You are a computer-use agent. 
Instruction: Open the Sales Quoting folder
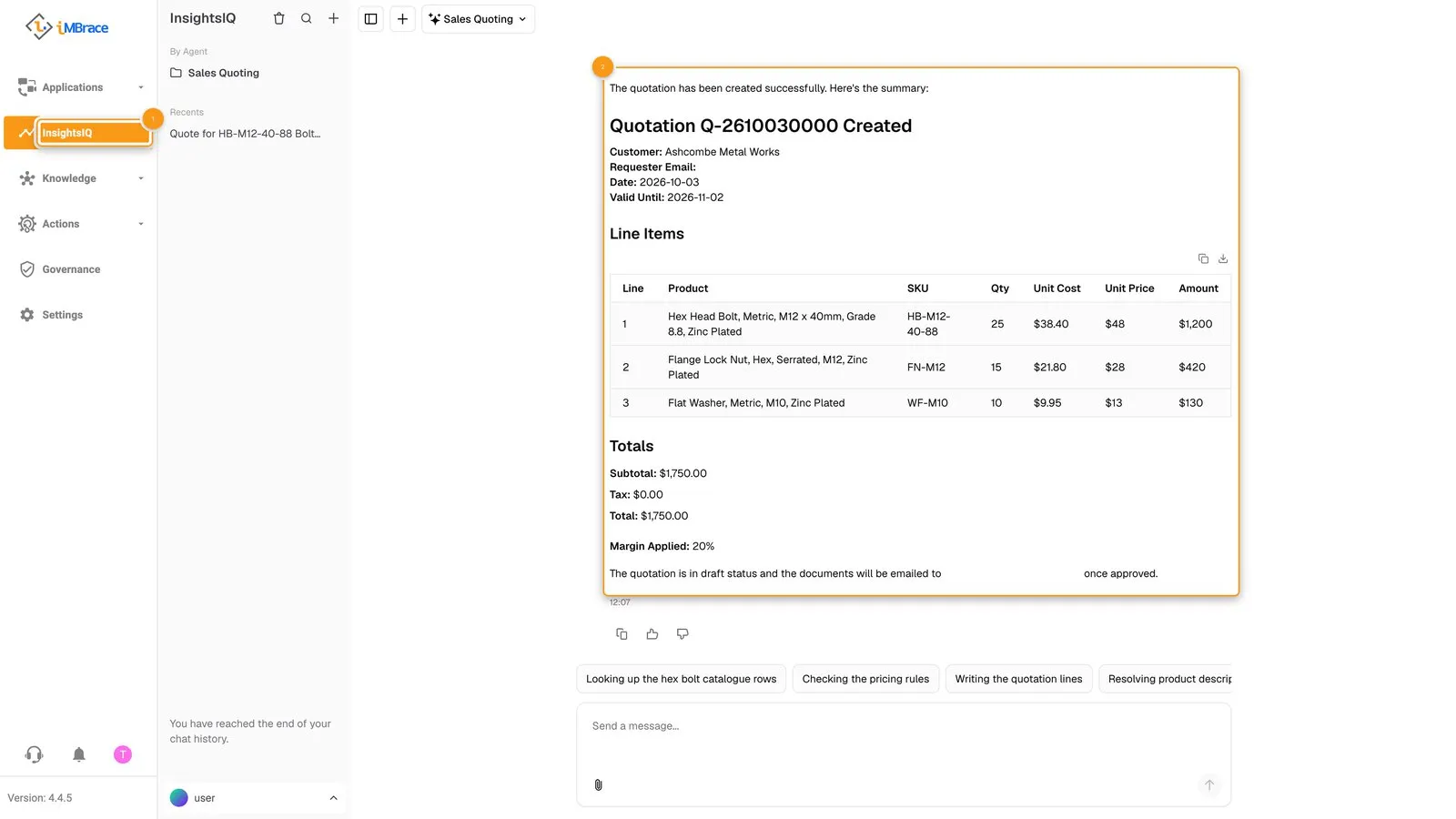tap(215, 73)
